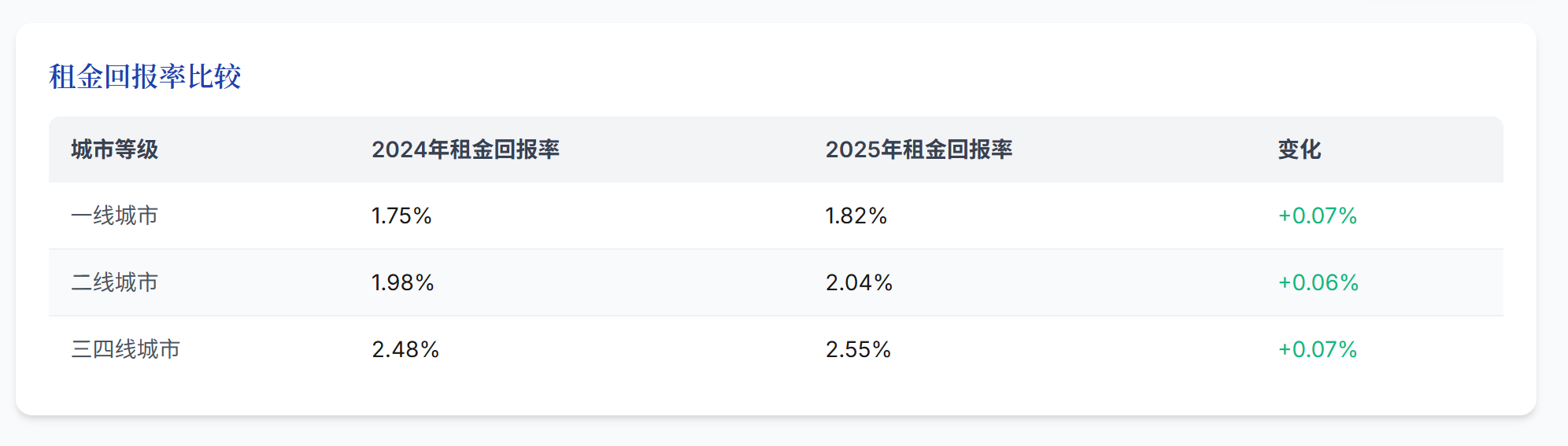Click the green +0.06% change value

click(x=1318, y=282)
